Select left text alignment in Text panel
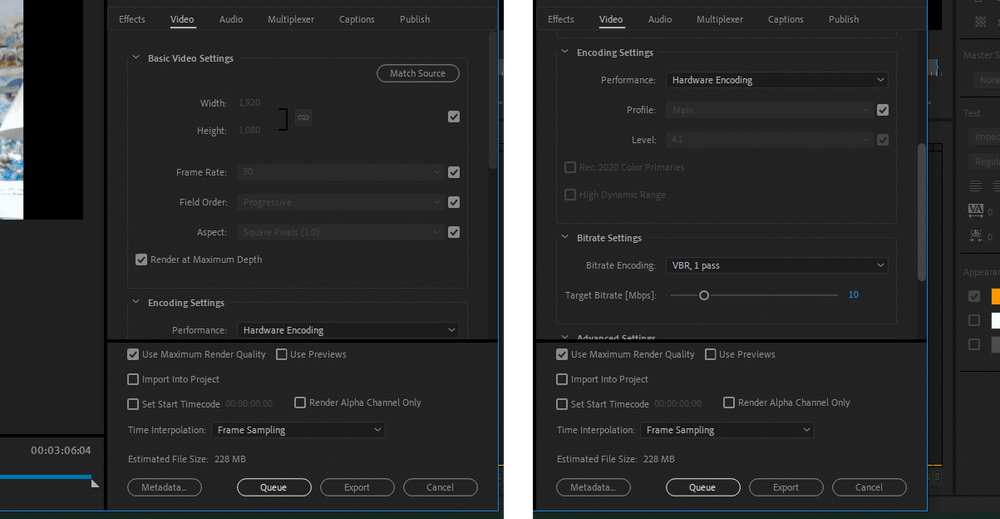This screenshot has height=519, width=1000. pos(976,186)
